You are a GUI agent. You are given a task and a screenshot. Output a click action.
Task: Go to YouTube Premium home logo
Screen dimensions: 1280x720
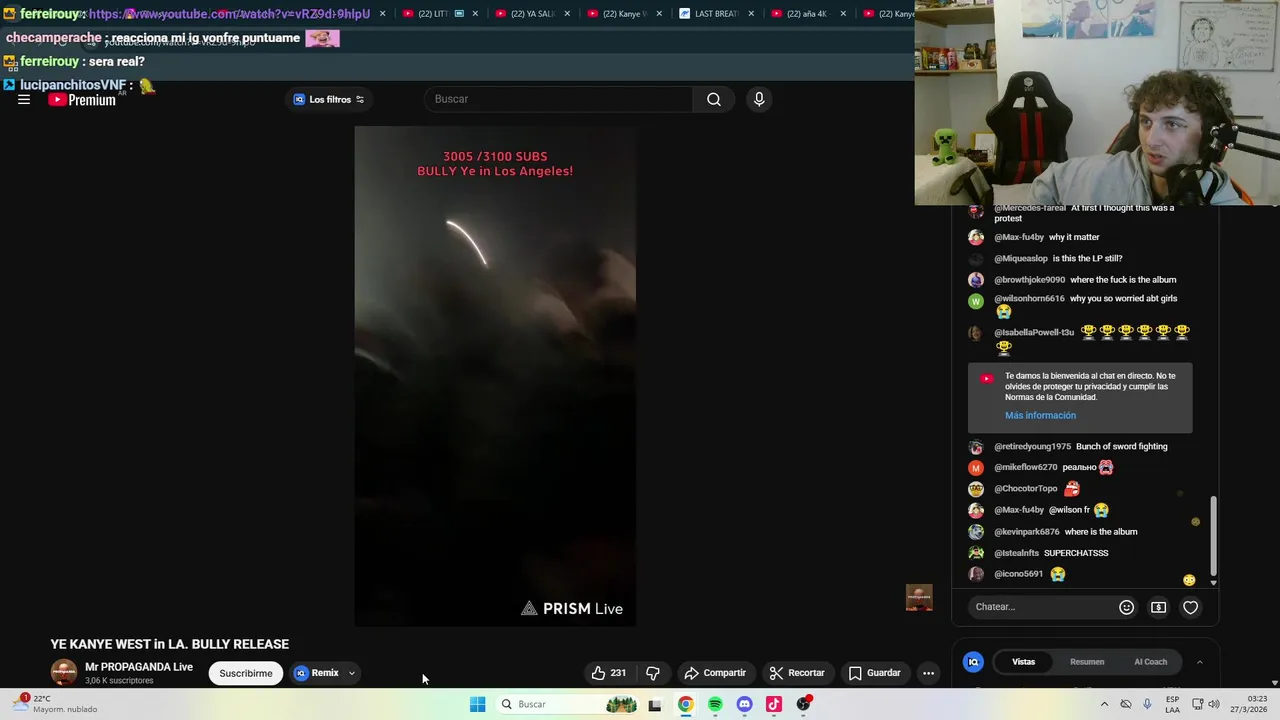82,99
